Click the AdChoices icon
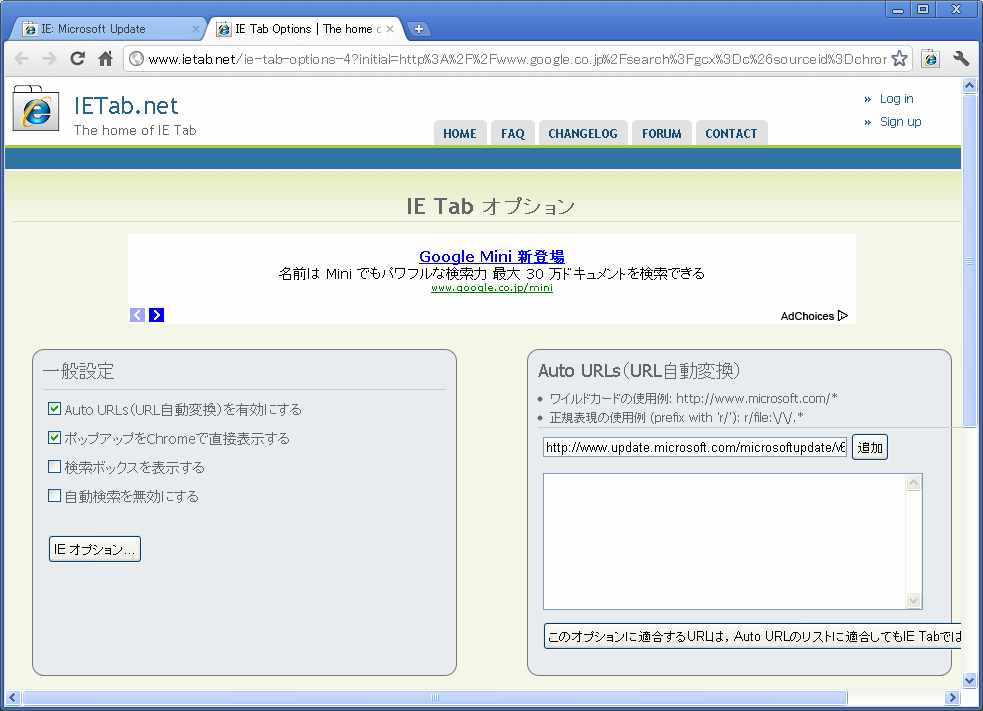Image resolution: width=983 pixels, height=711 pixels. (843, 315)
